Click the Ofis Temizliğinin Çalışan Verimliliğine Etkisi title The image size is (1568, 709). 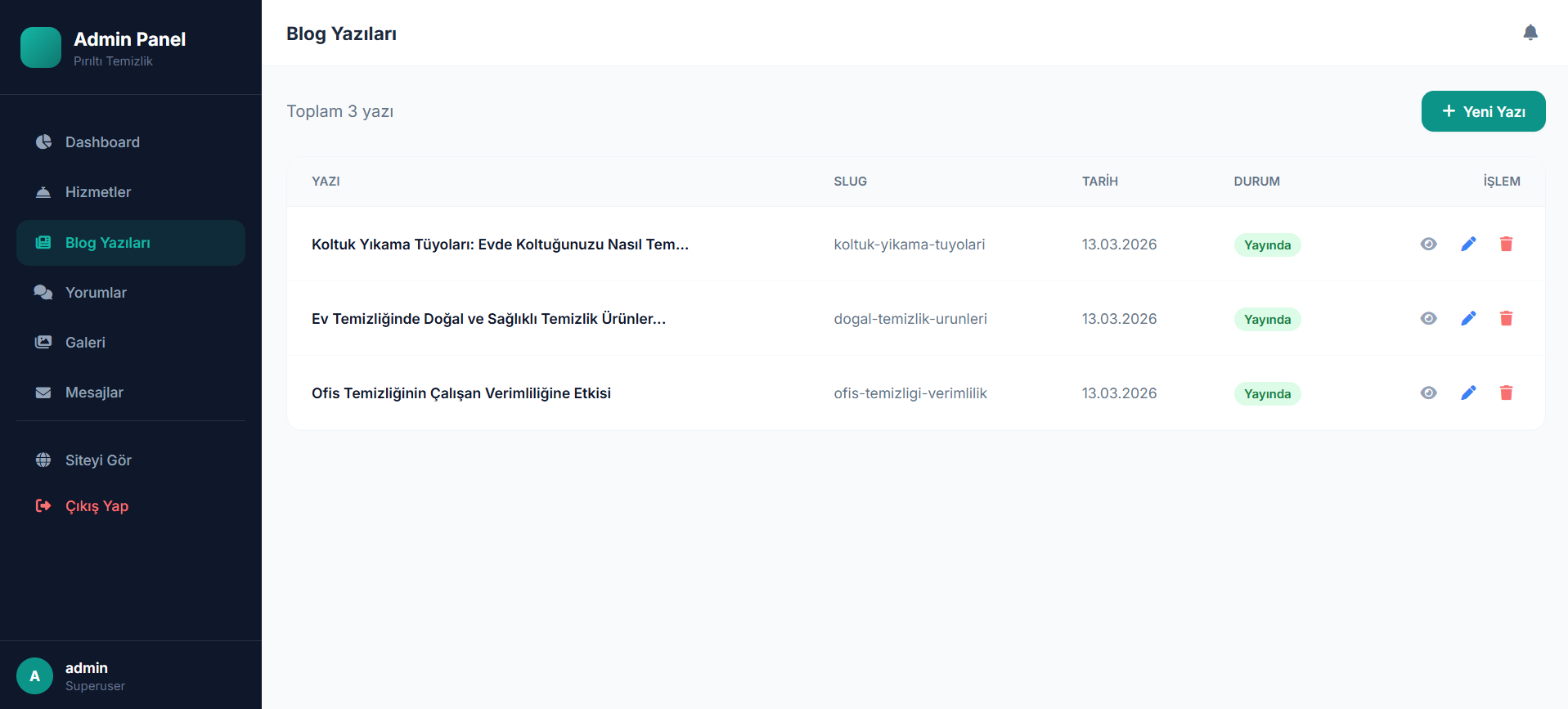pyautogui.click(x=461, y=393)
